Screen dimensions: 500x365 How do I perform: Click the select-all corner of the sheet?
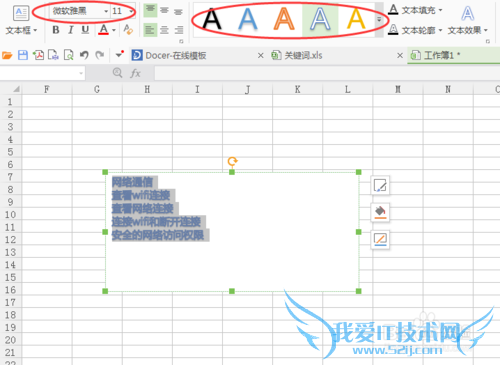coord(16,89)
